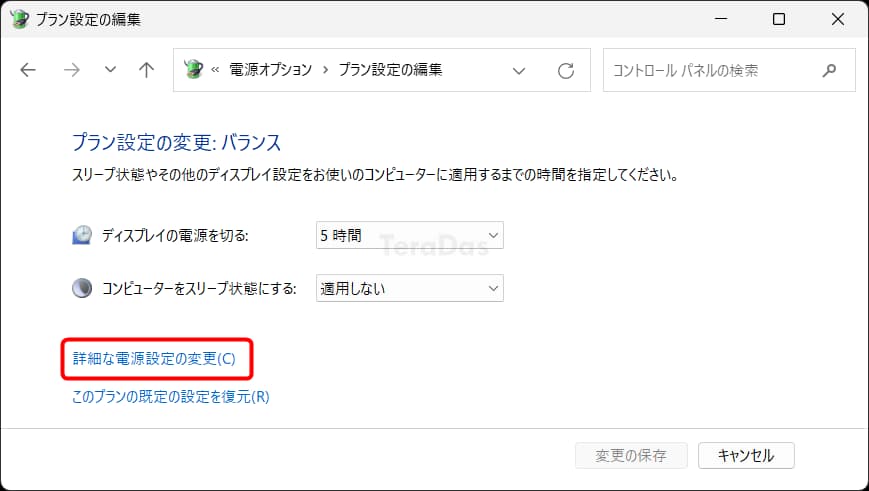The image size is (869, 491).
Task: Click the heading プラン設定の変更: バランス
Action: point(177,142)
